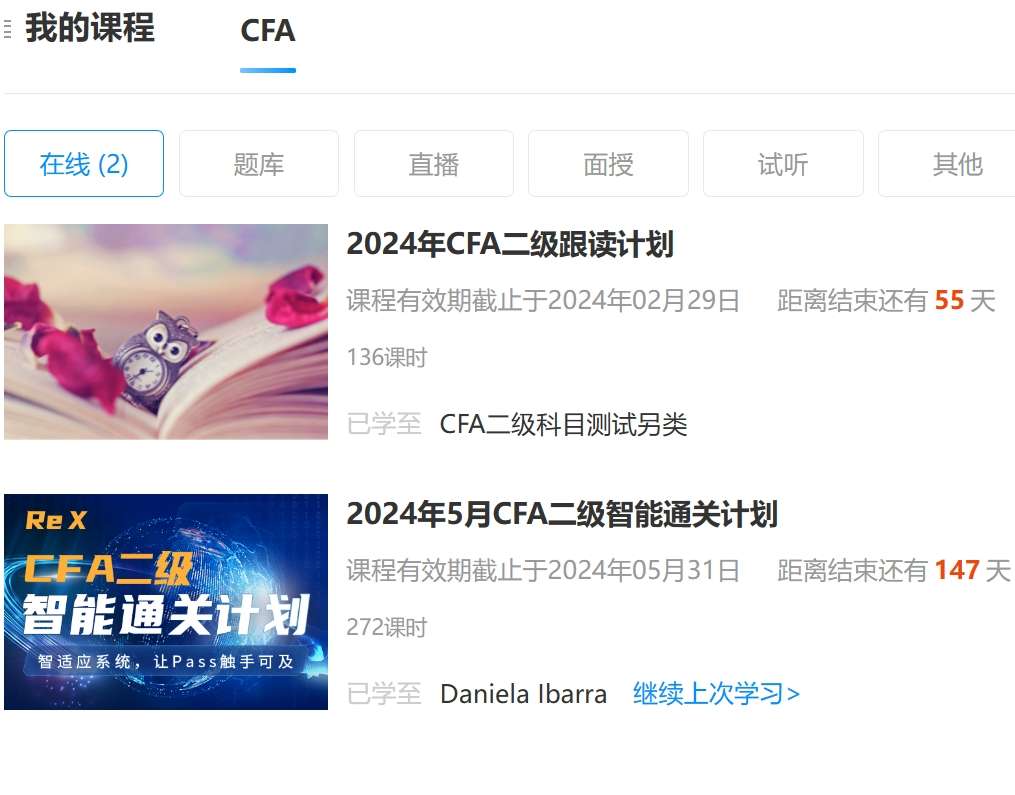Click the 272课时 lesson count
The height and width of the screenshot is (795, 1015).
tap(386, 627)
